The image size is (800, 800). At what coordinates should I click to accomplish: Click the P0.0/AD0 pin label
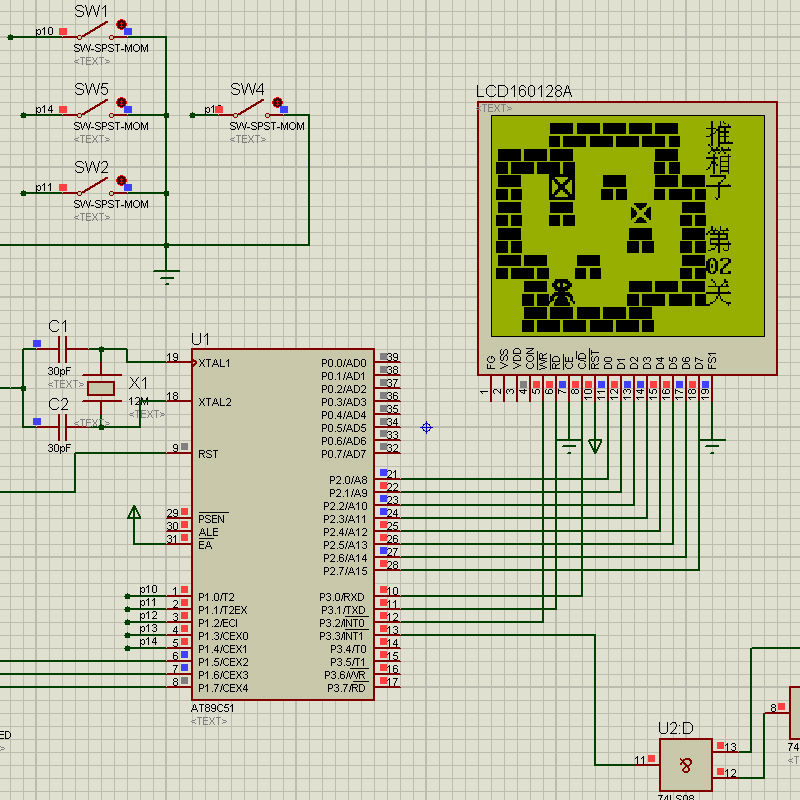pos(343,363)
